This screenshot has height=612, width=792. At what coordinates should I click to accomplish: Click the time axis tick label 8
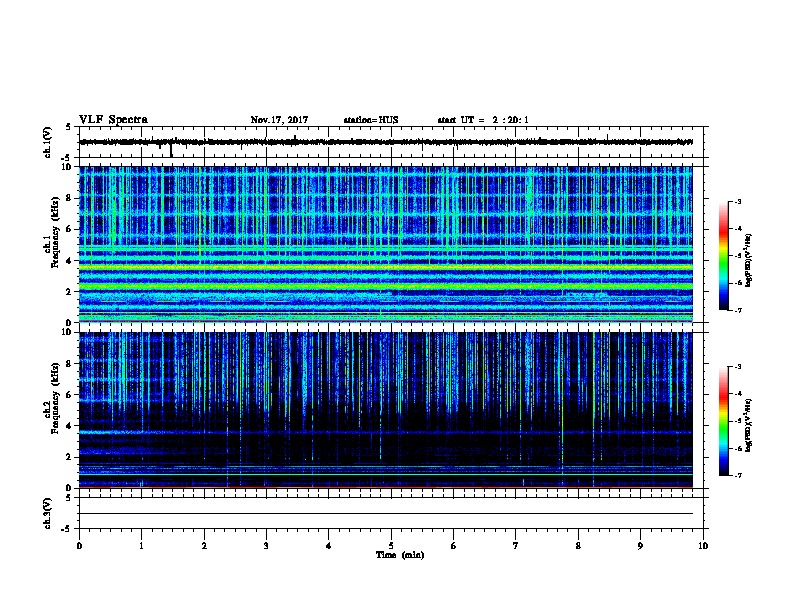coord(578,545)
